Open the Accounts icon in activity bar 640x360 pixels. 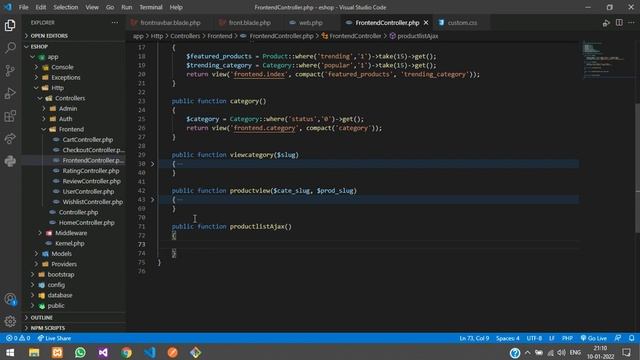10,299
